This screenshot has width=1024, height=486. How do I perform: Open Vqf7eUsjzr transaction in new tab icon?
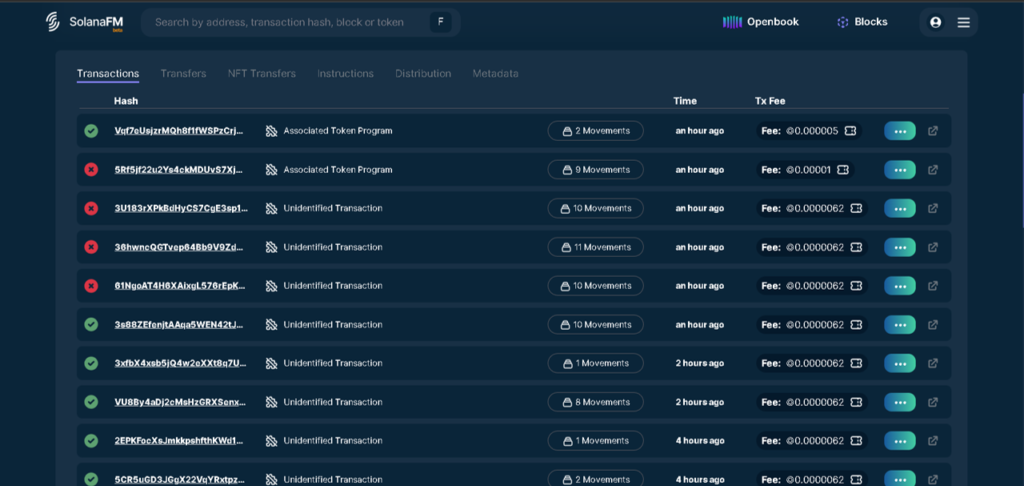pos(933,131)
